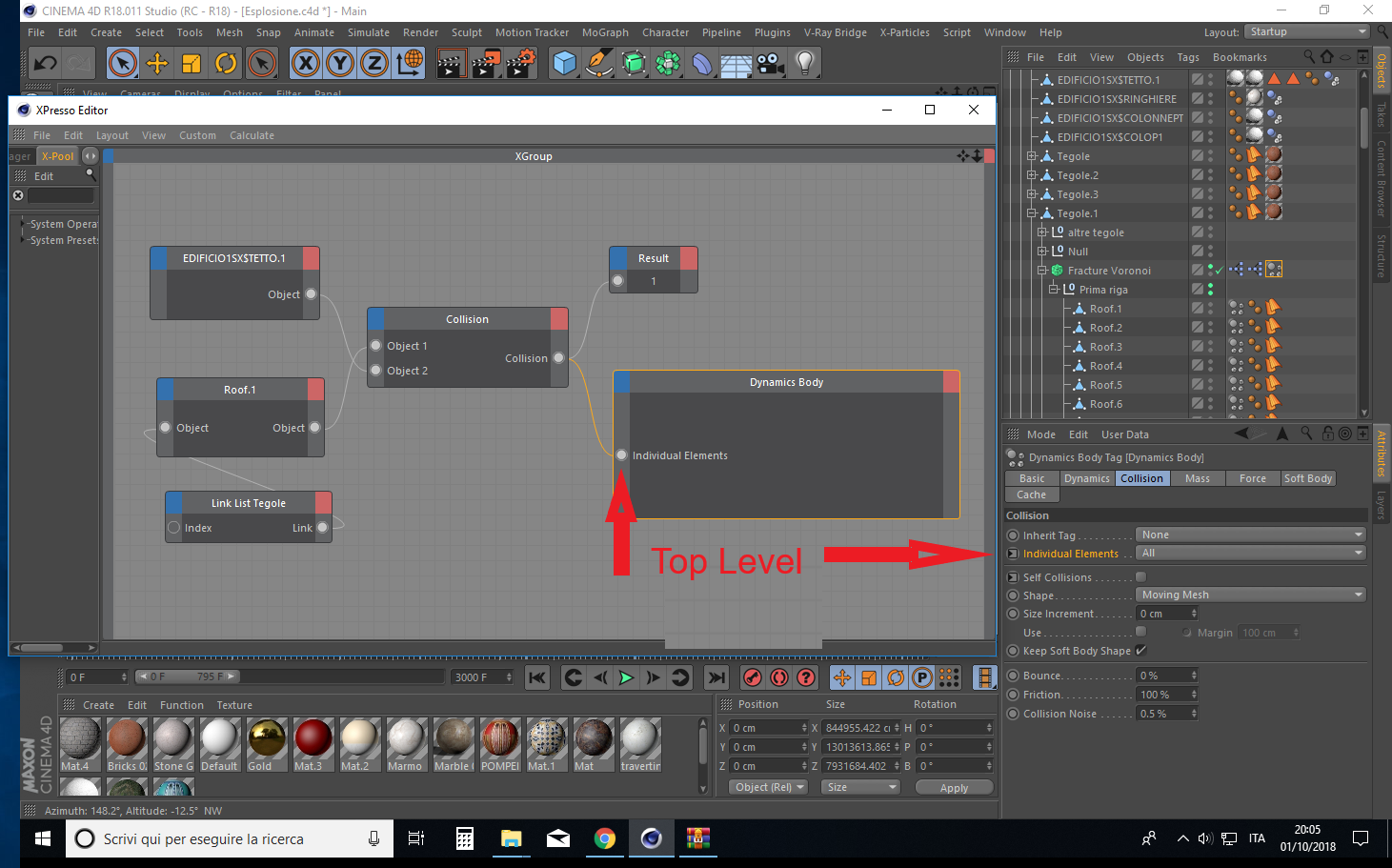Enable Self Collisions checkbox
This screenshot has height=868, width=1392.
tap(1141, 577)
